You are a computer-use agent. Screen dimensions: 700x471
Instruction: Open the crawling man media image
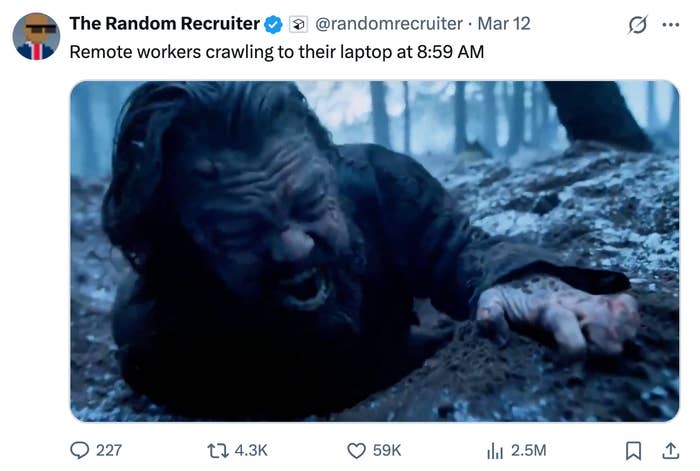(374, 251)
